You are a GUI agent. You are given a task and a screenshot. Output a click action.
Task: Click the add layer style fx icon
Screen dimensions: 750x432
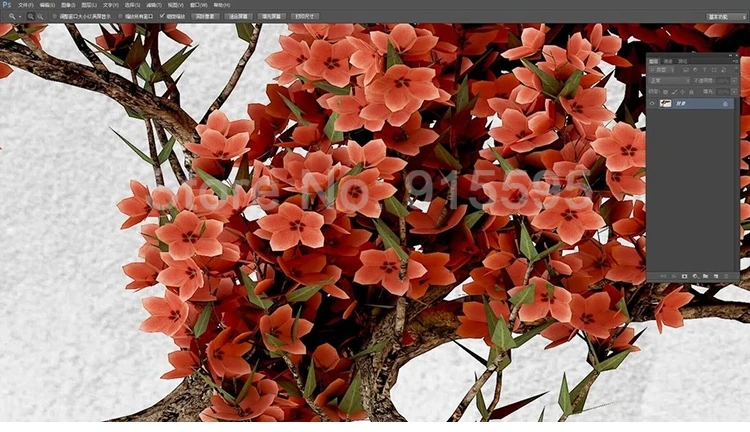point(674,276)
